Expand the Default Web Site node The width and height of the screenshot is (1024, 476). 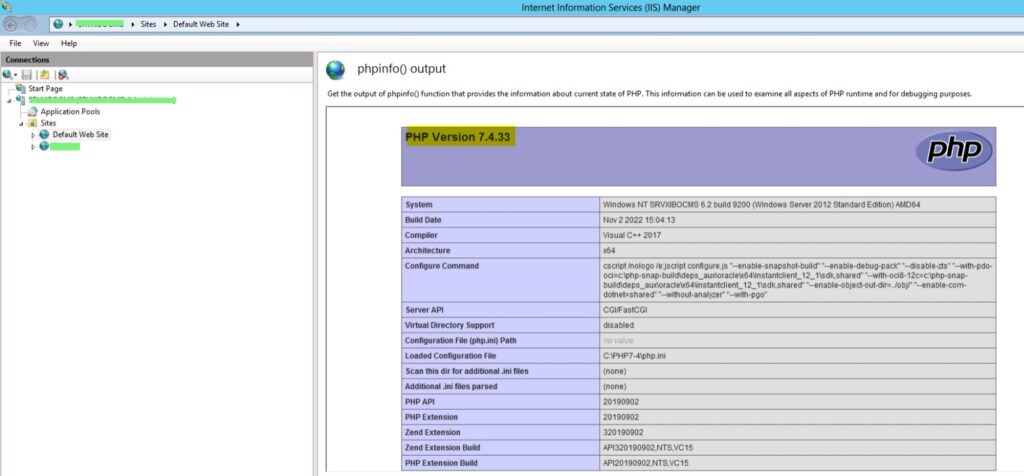(33, 135)
